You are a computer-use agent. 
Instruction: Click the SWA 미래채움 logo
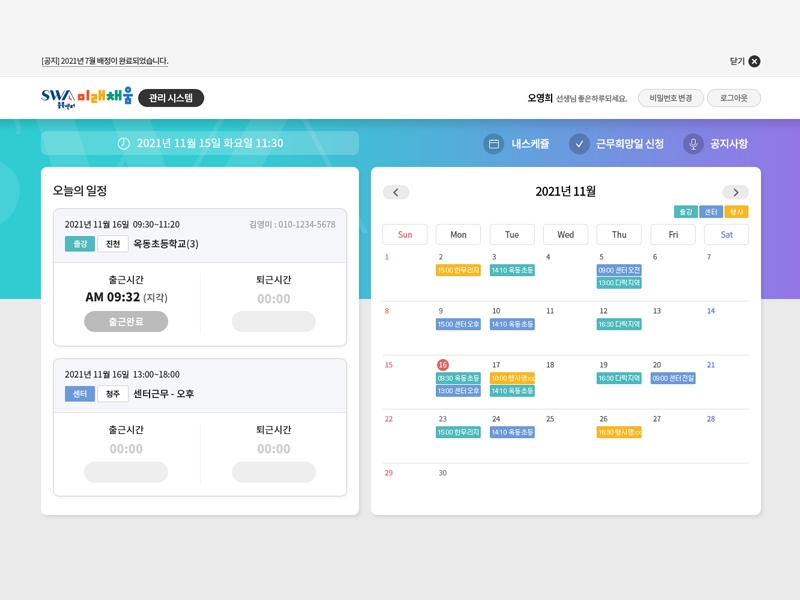87,97
